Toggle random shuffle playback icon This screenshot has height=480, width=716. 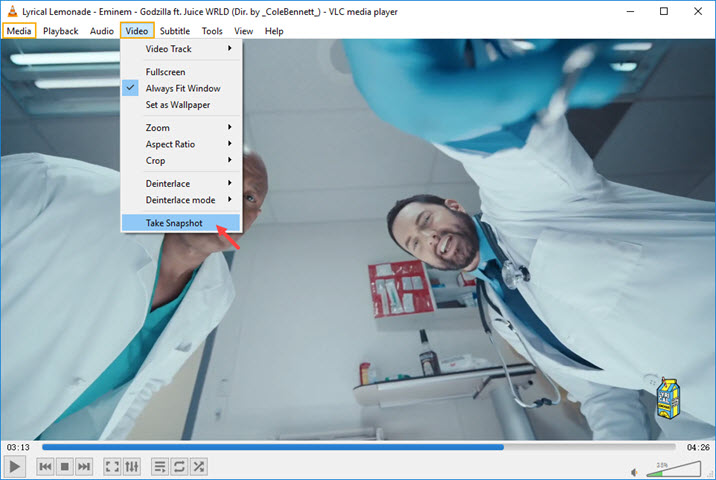click(198, 466)
